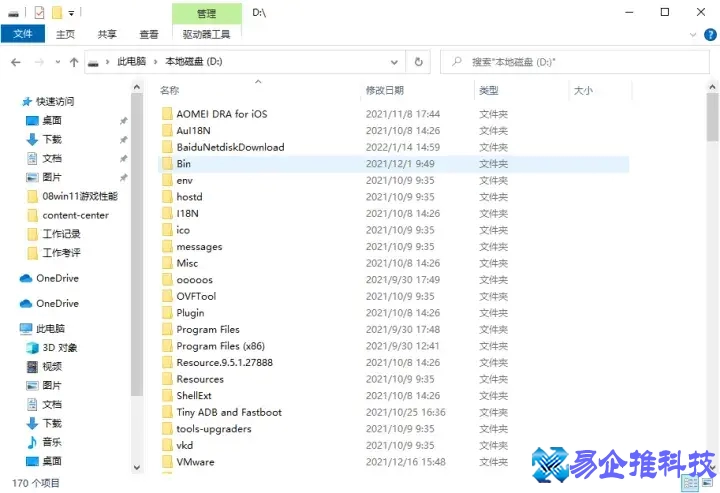
Task: Open the 08win11游戏性能 folder in sidebar
Action: pyautogui.click(x=80, y=196)
